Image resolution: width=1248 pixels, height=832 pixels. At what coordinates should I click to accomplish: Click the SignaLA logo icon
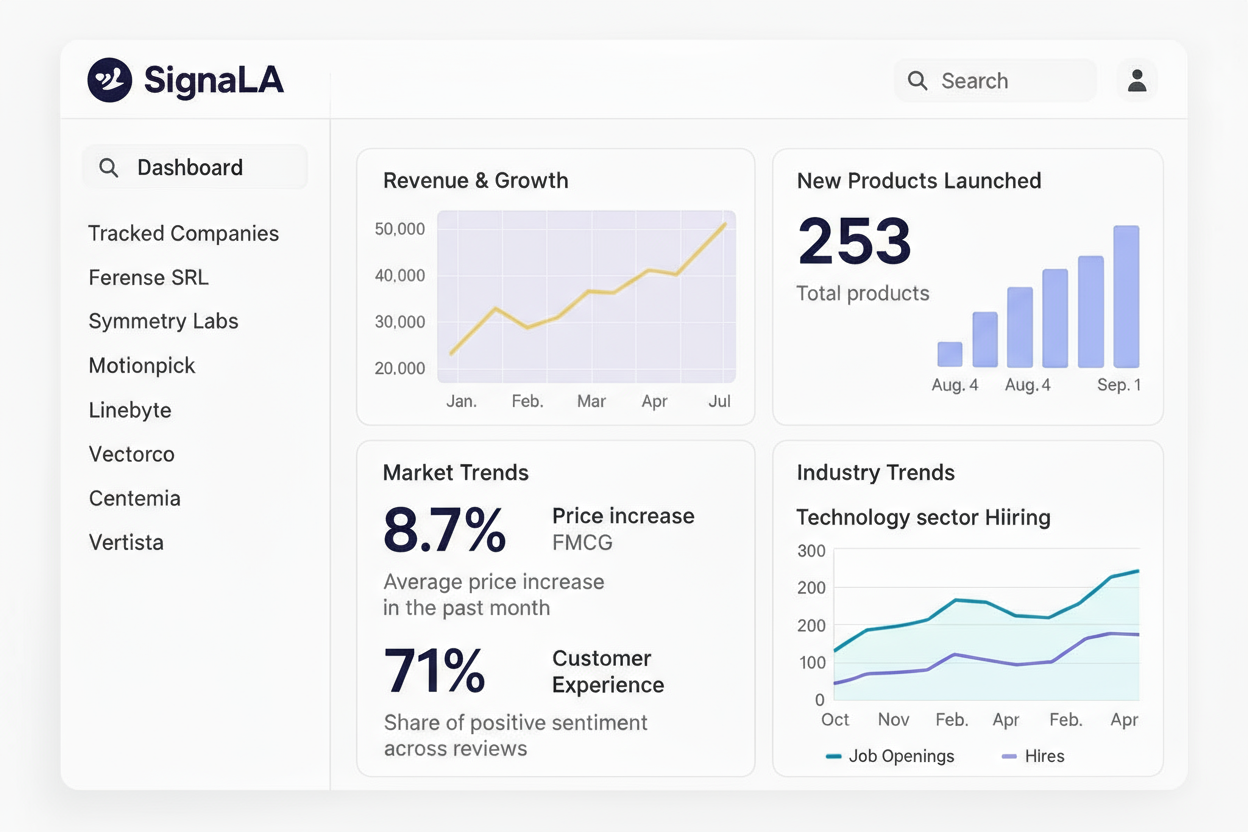(x=110, y=80)
